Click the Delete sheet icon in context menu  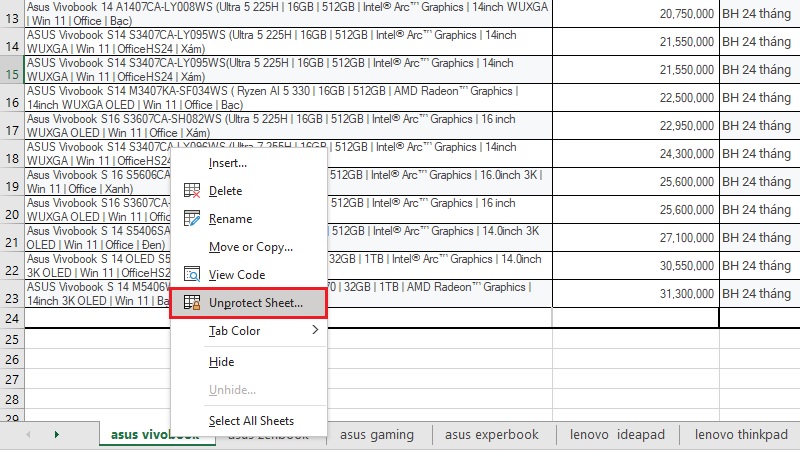coord(192,191)
